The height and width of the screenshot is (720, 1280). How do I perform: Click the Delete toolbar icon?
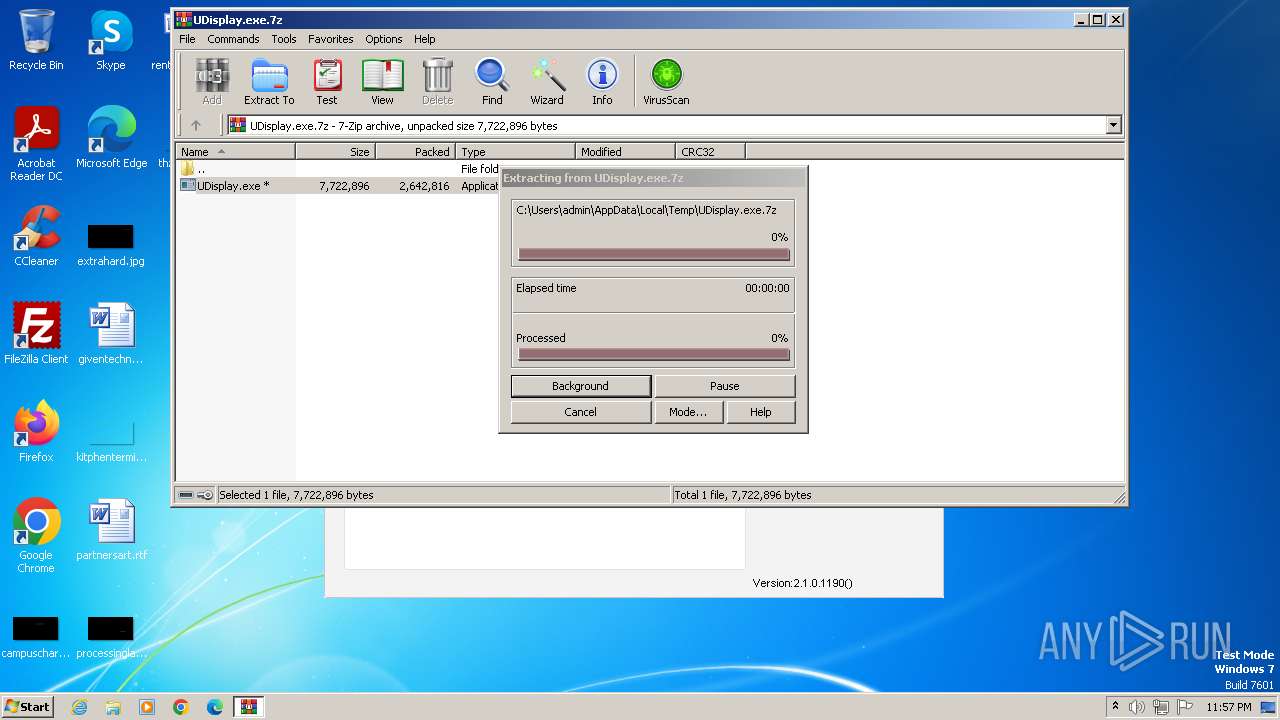(x=437, y=81)
